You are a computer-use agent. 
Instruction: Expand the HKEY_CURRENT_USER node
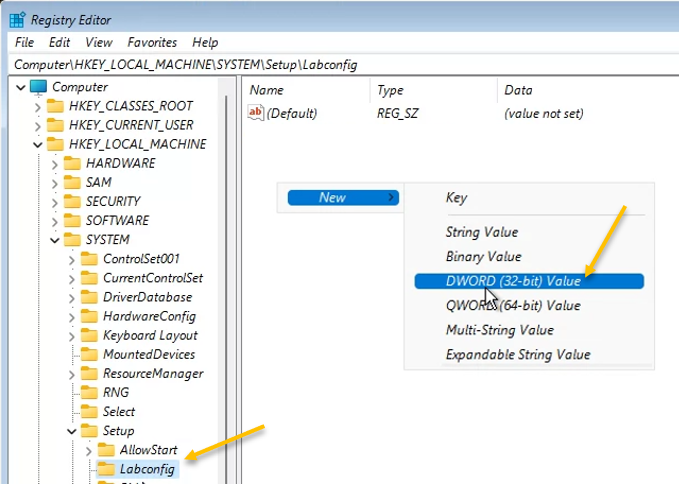[38, 126]
